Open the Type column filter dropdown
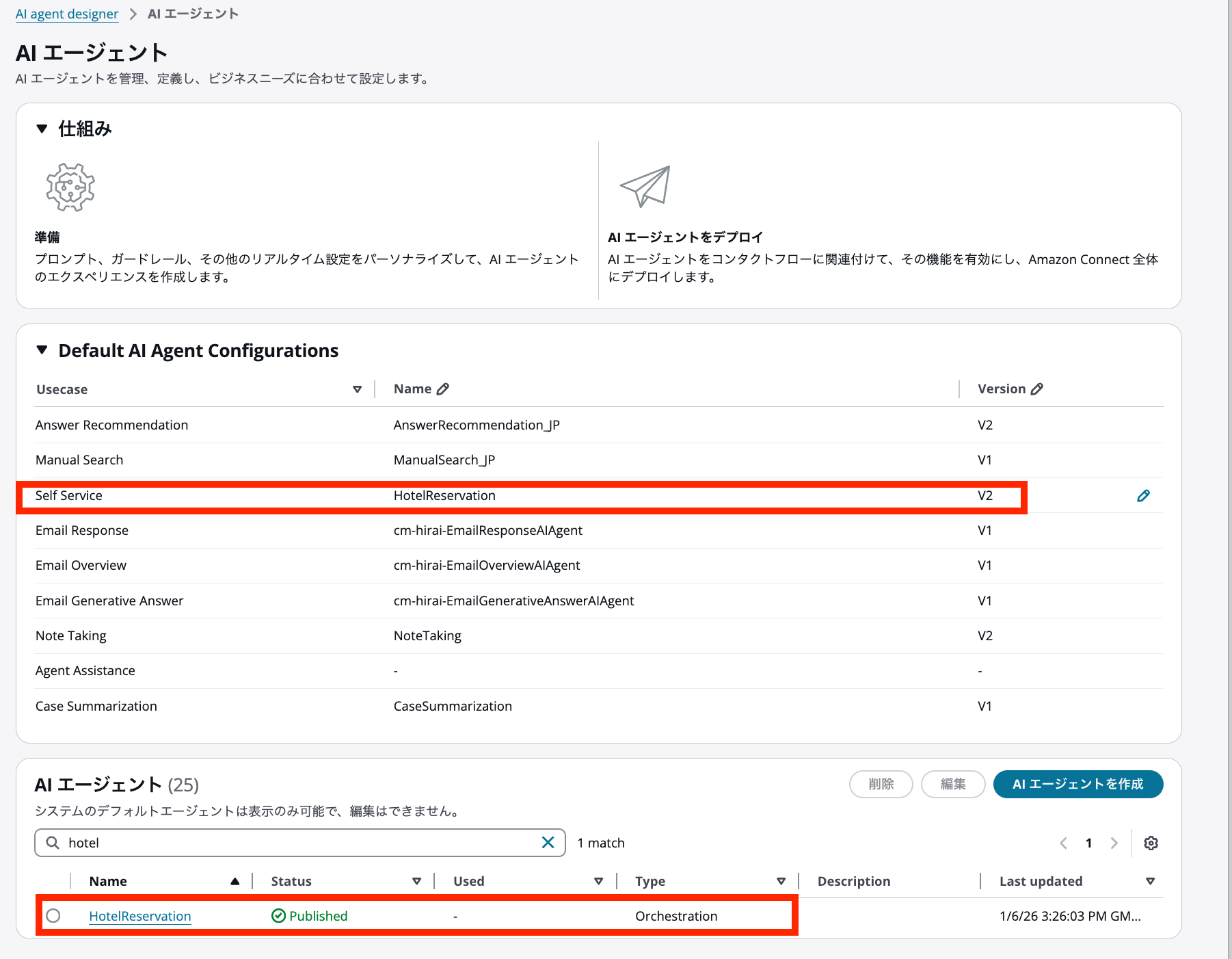The height and width of the screenshot is (959, 1232). (x=781, y=881)
